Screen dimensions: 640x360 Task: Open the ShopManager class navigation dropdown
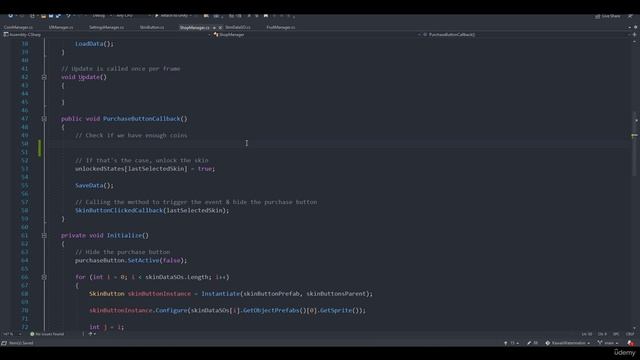click(x=316, y=35)
